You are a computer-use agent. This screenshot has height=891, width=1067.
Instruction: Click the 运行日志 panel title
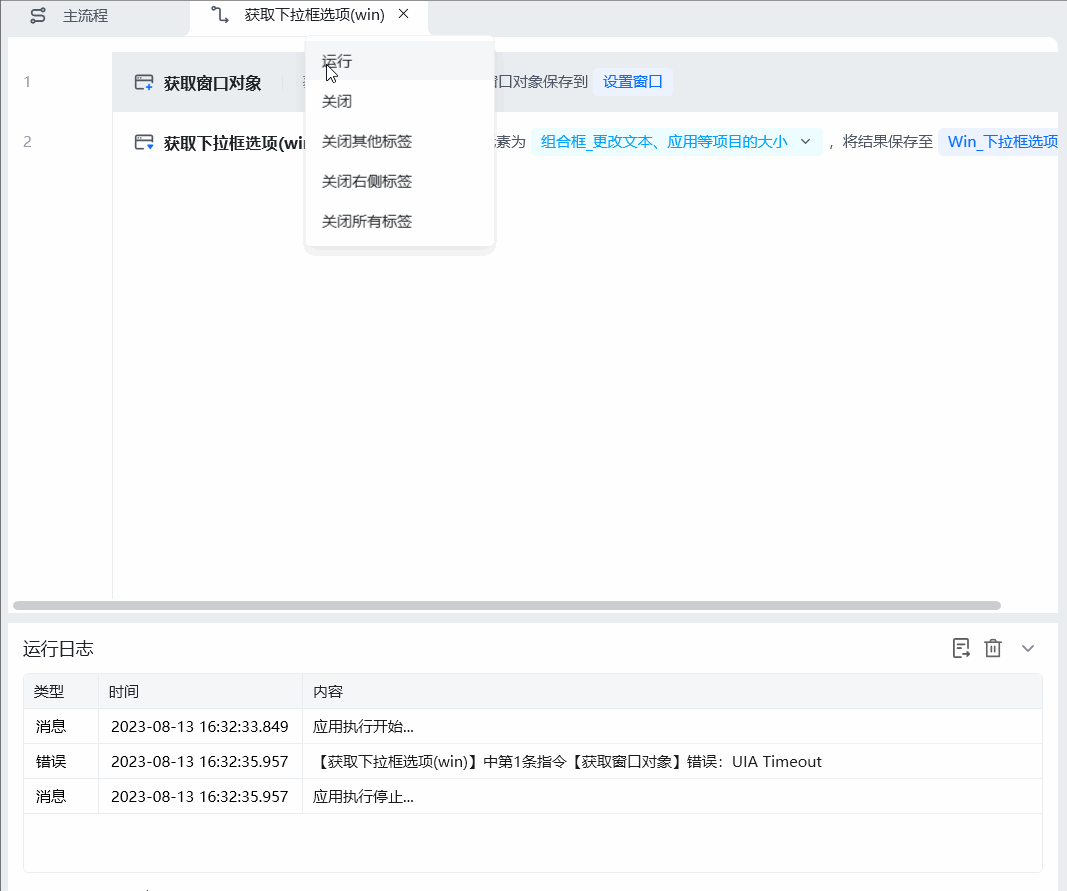(x=58, y=649)
